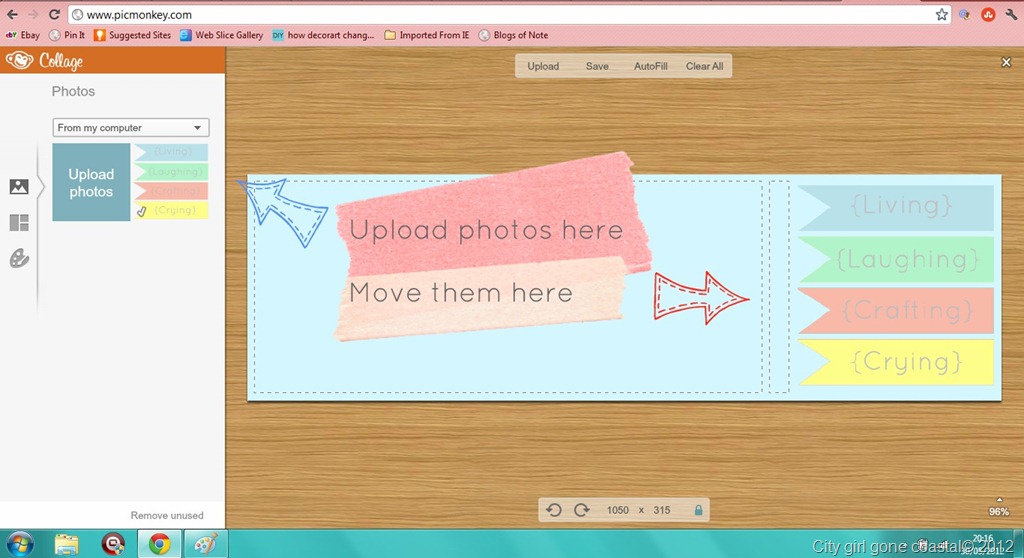Go forward in the browser

coord(33,14)
